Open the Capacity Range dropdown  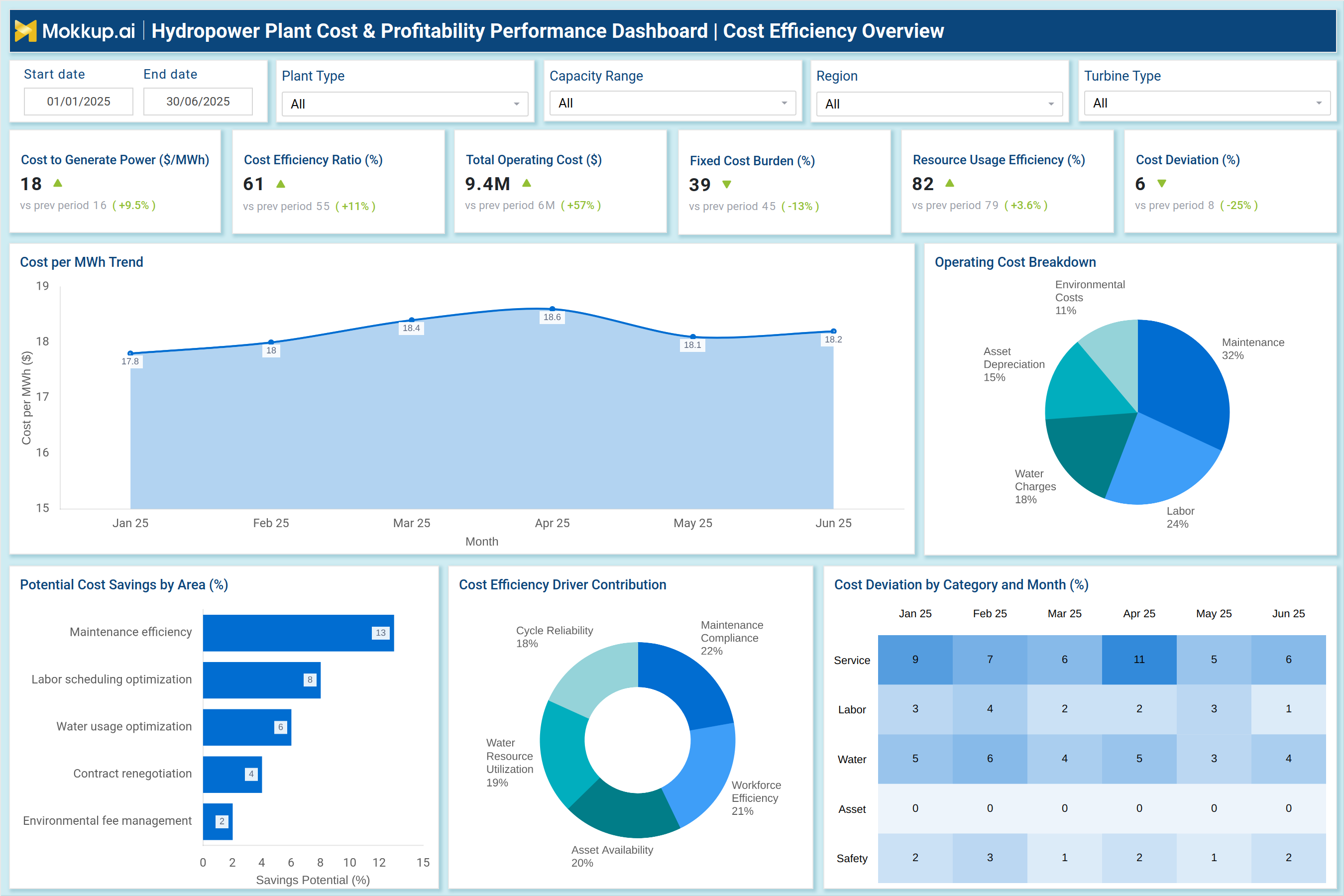672,104
